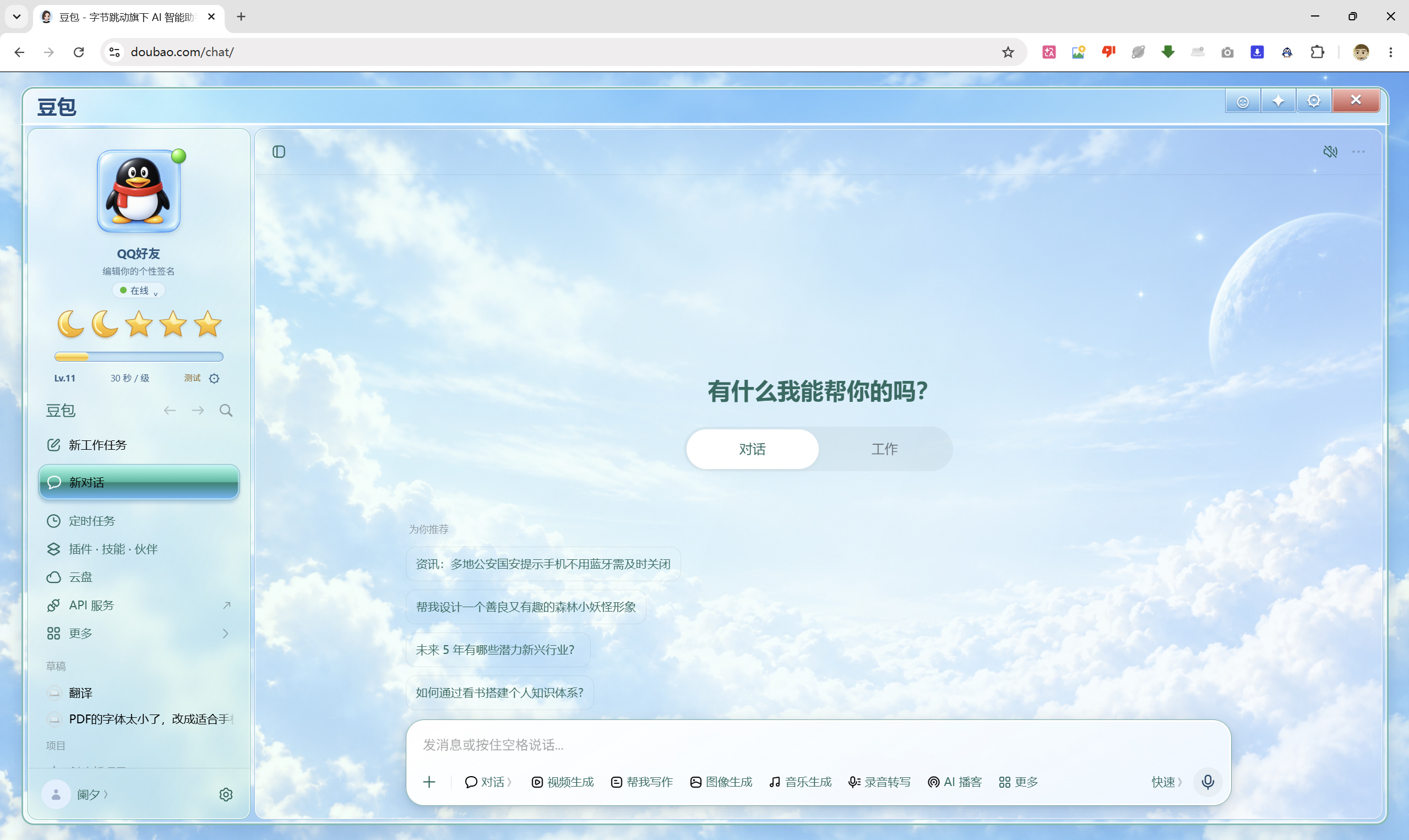Click the QQ penguin avatar
Image resolution: width=1409 pixels, height=840 pixels.
[x=139, y=192]
